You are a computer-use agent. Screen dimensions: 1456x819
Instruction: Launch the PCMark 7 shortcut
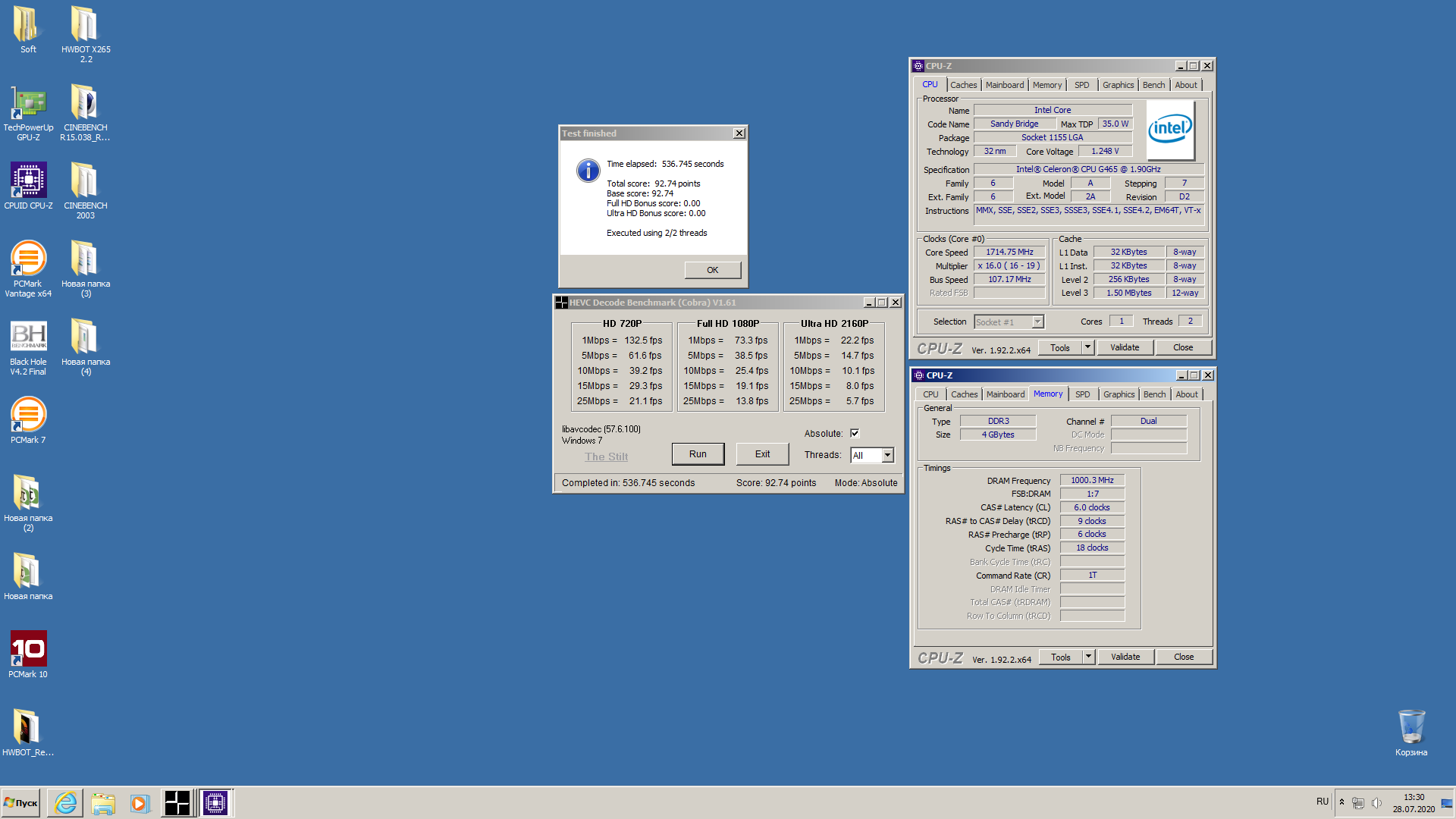coord(28,420)
